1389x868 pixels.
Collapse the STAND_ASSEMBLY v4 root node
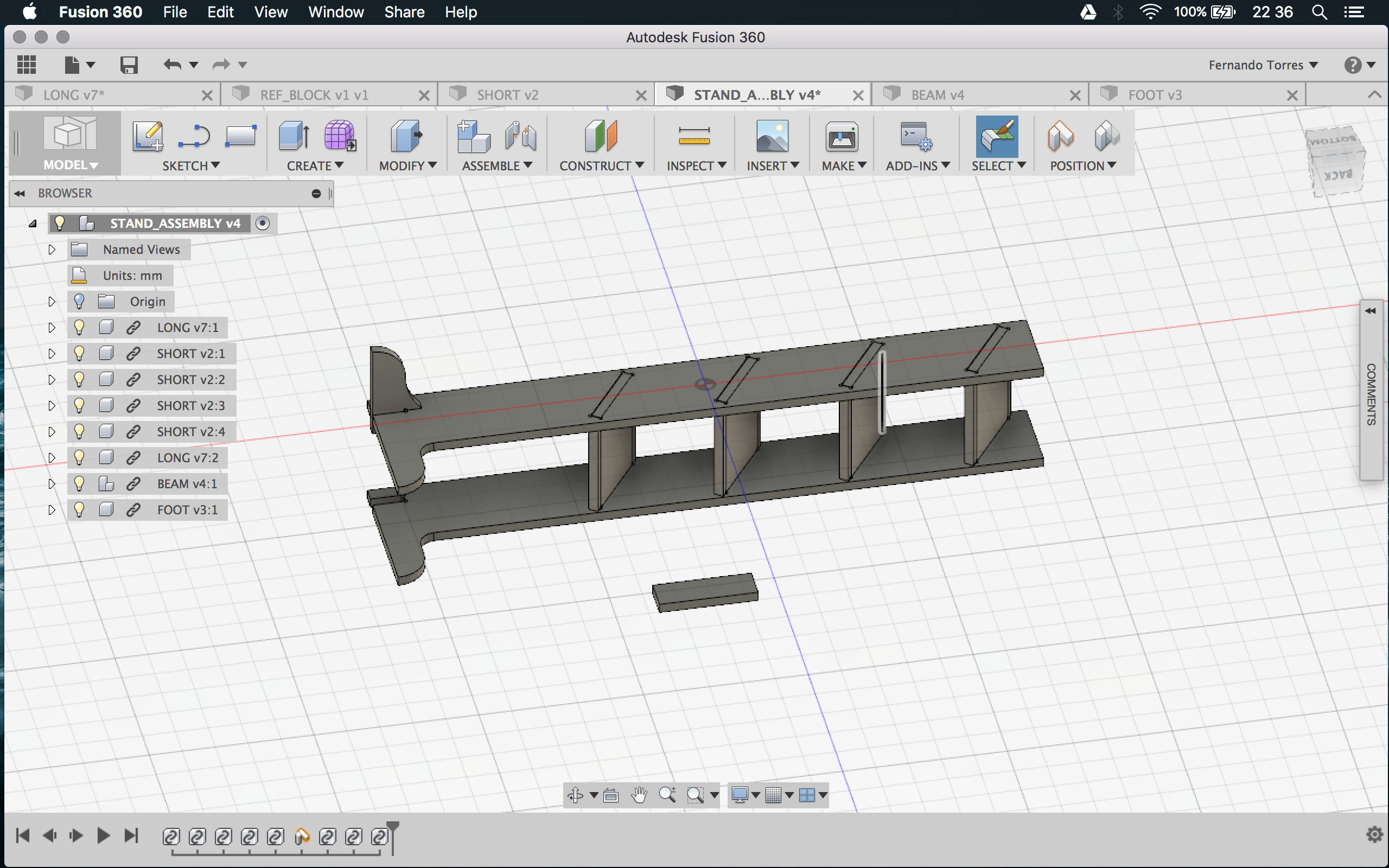coord(33,224)
